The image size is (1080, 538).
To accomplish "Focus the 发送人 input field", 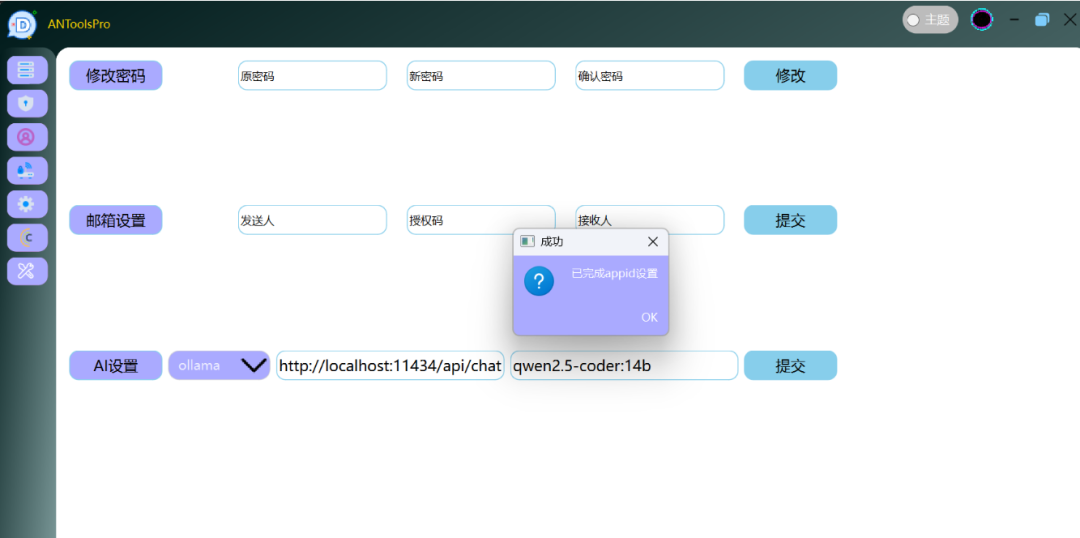I will click(313, 220).
